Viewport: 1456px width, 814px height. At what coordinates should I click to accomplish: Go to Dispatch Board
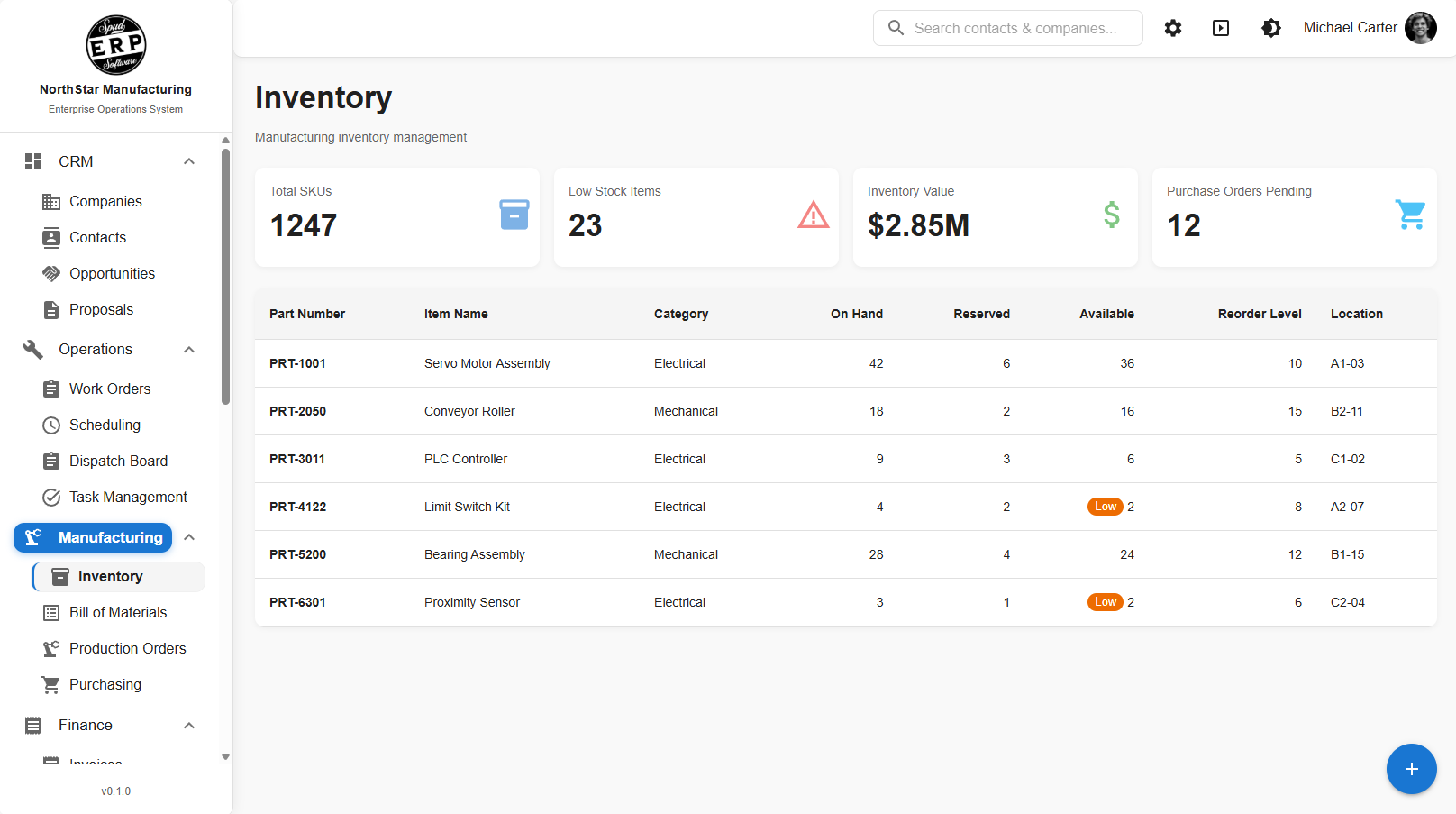[x=118, y=461]
